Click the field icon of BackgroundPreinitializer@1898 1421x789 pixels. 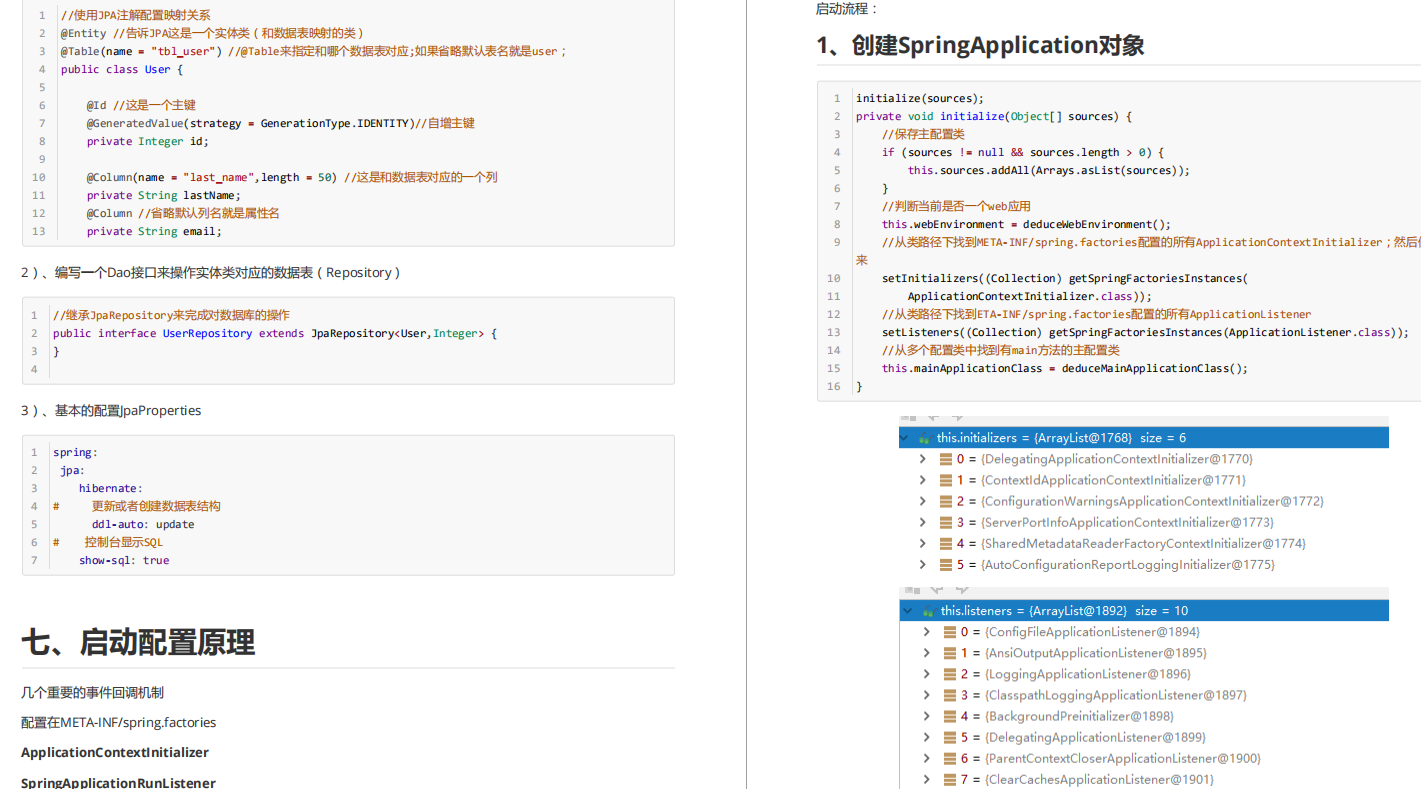[950, 716]
